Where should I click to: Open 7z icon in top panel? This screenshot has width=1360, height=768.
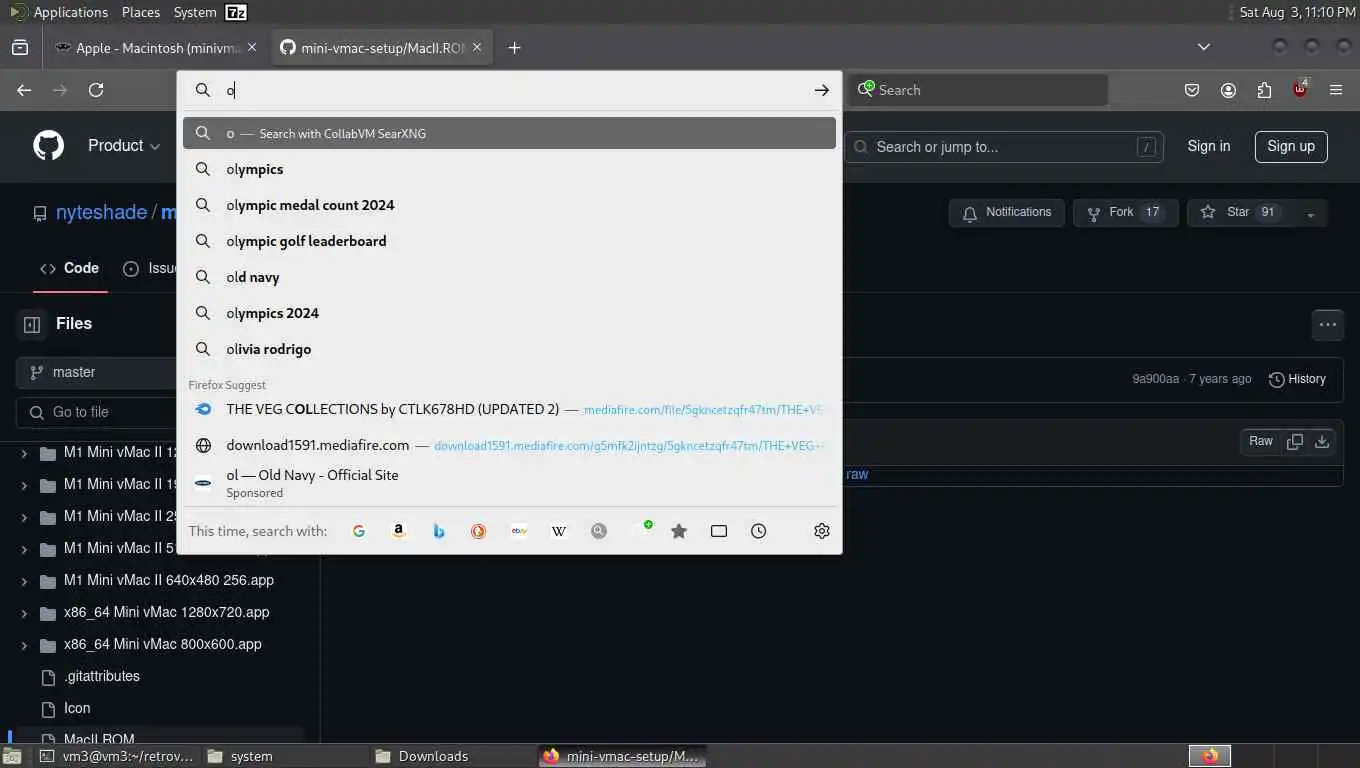click(236, 12)
